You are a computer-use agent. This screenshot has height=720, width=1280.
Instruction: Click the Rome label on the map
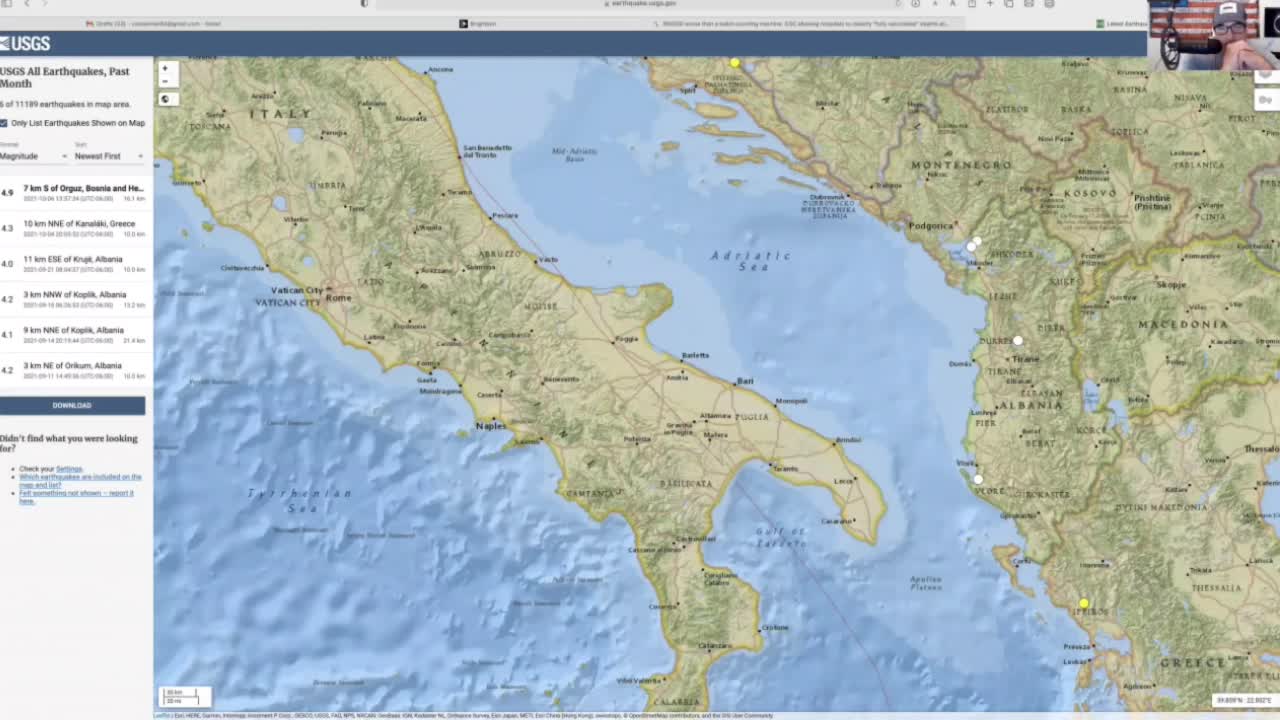click(338, 298)
